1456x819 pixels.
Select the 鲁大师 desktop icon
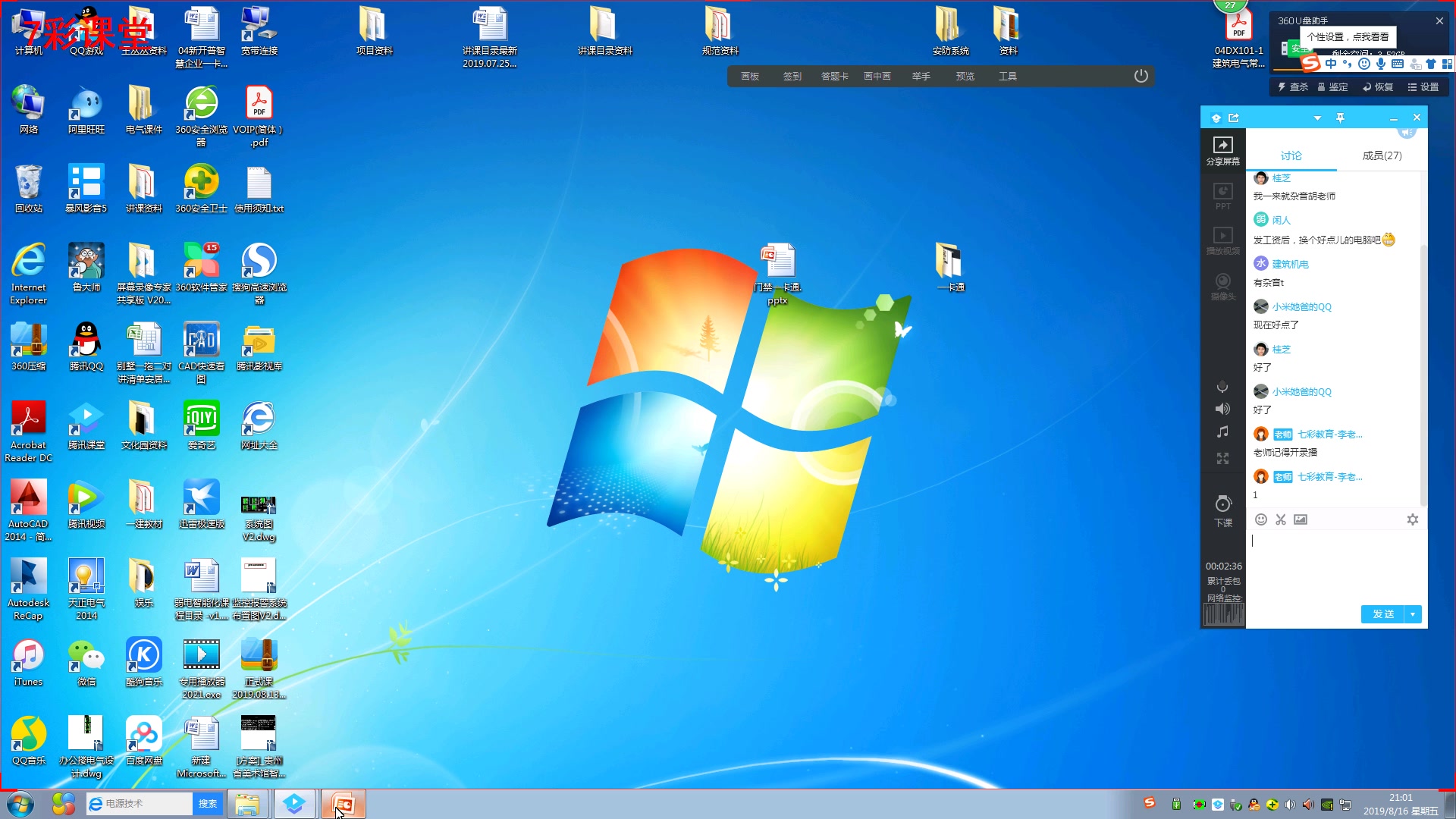86,268
